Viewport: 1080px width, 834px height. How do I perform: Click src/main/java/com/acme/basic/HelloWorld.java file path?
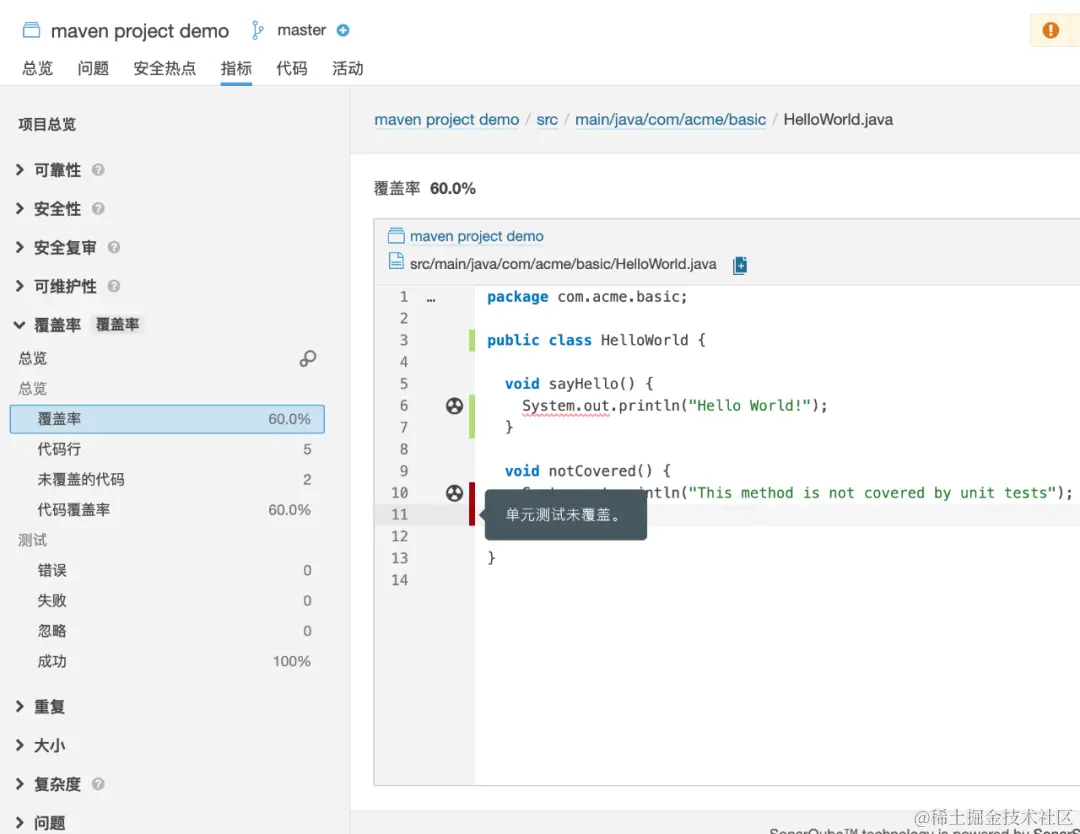pos(563,264)
